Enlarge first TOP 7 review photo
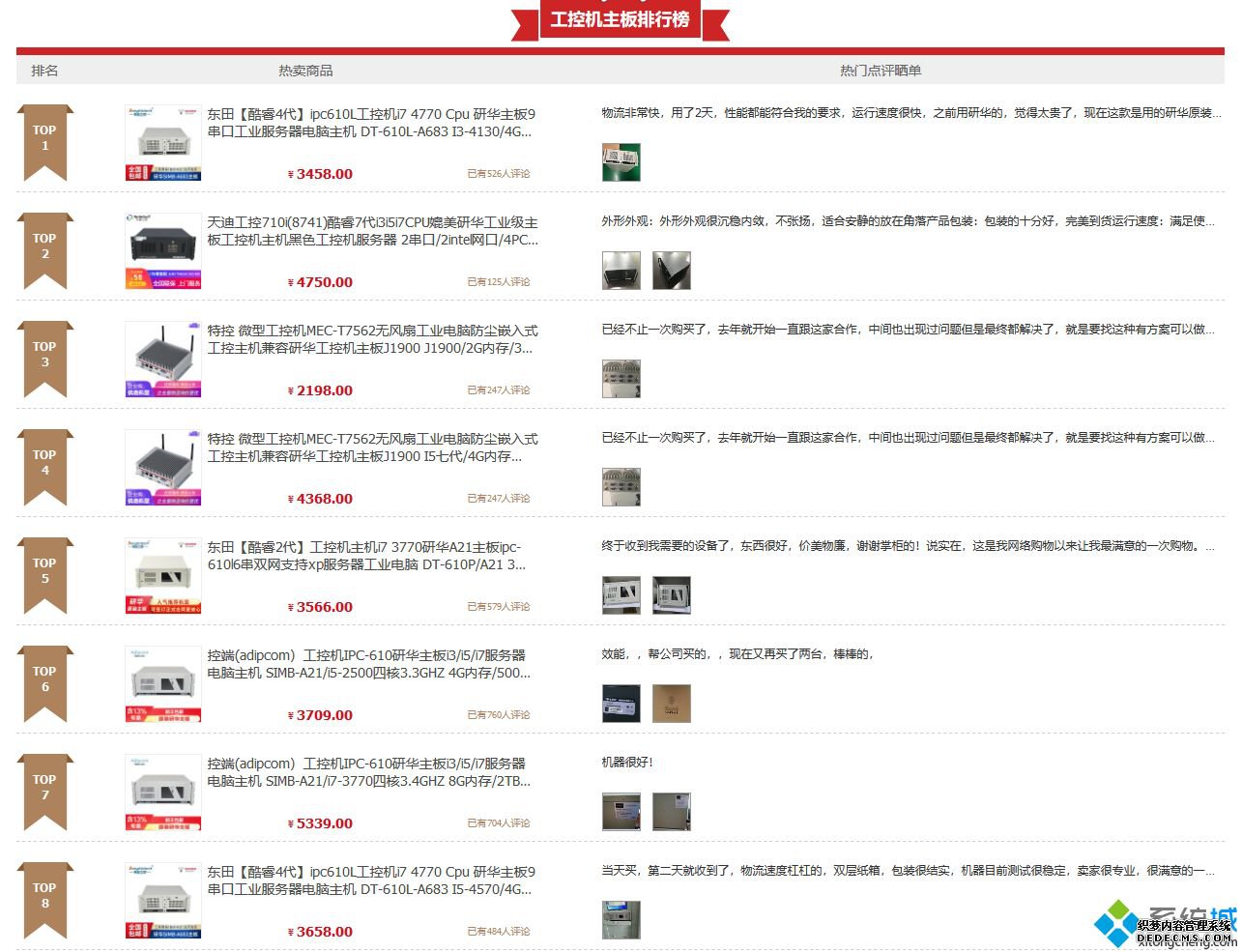 coord(621,812)
